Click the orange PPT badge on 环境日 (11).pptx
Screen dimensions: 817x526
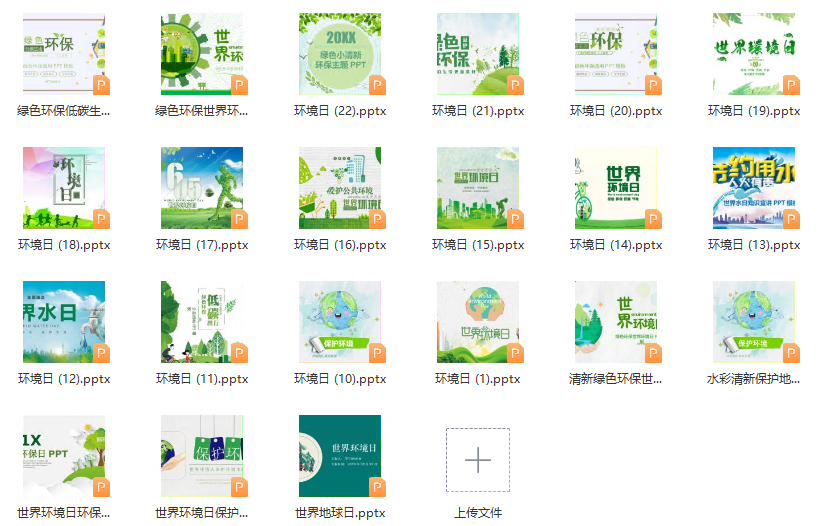point(239,353)
